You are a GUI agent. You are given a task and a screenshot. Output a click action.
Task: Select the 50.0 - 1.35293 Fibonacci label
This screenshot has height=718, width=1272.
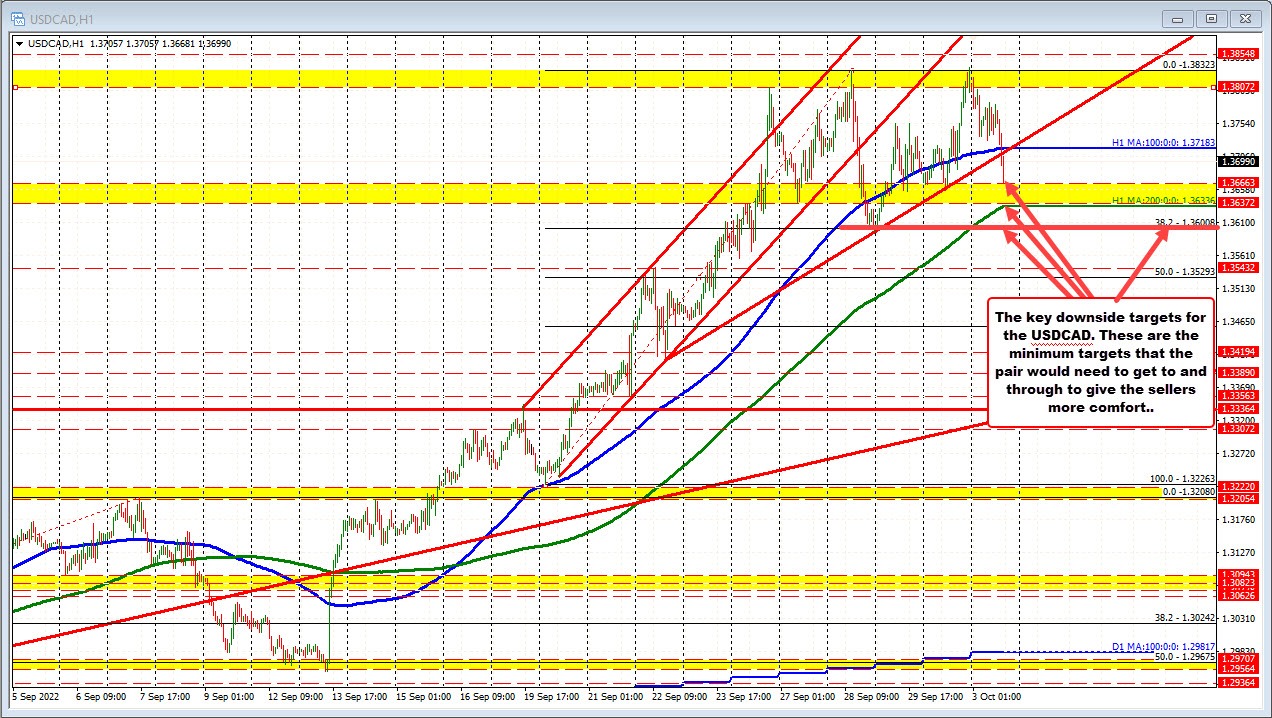[x=1184, y=271]
